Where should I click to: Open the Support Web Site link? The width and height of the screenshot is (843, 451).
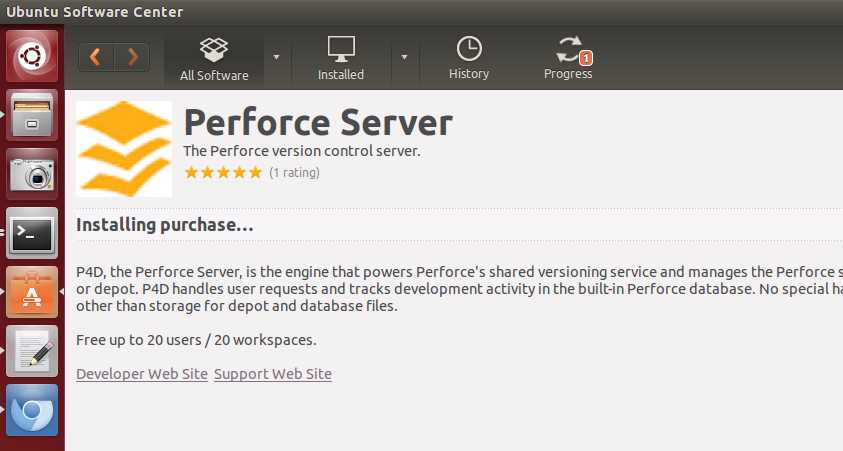tap(273, 374)
